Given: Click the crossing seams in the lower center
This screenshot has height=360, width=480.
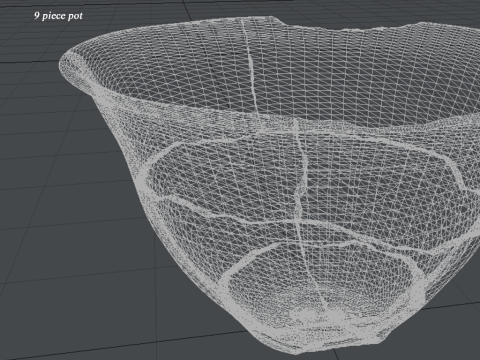Looking at the screenshot, I should point(298,222).
